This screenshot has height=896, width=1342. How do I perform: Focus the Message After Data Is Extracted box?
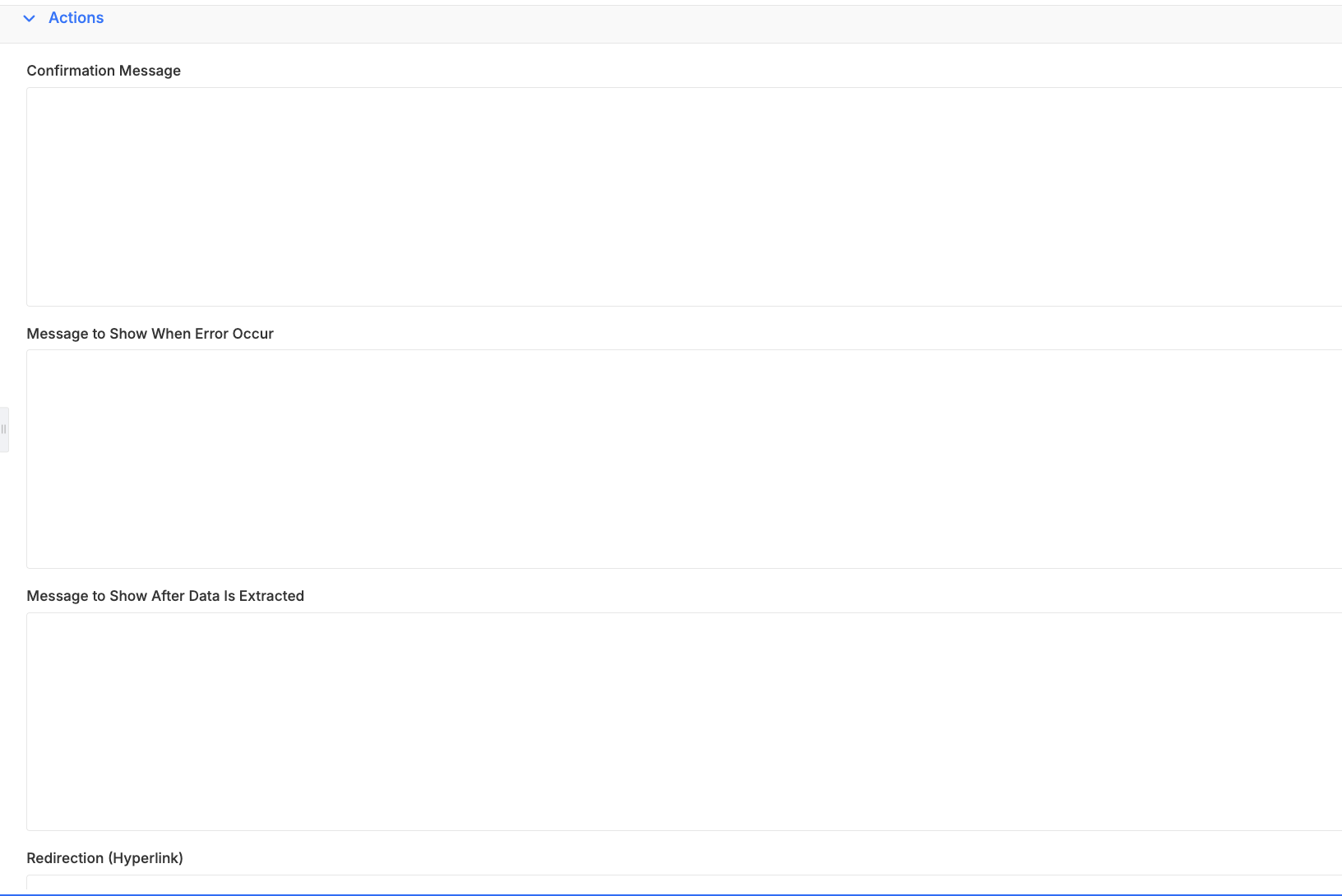pyautogui.click(x=684, y=722)
